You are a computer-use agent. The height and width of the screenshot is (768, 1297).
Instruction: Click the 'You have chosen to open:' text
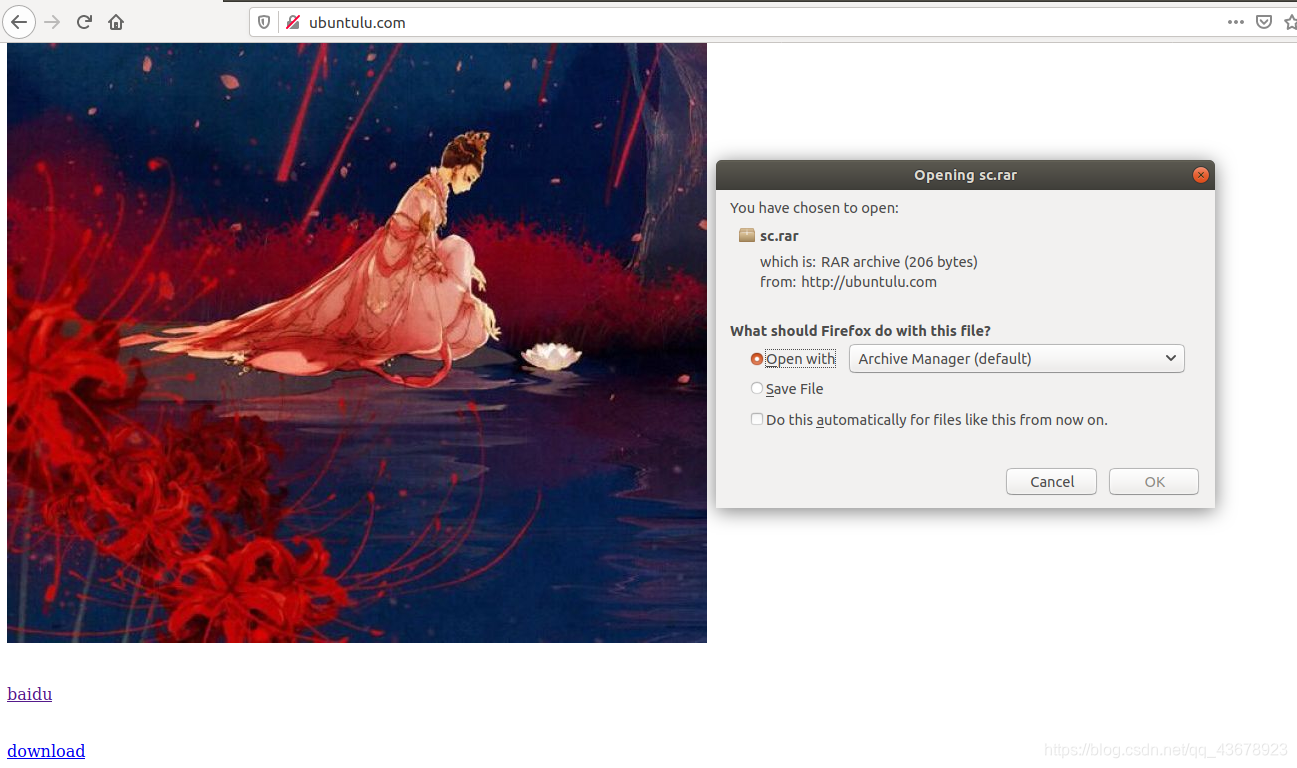(x=814, y=208)
